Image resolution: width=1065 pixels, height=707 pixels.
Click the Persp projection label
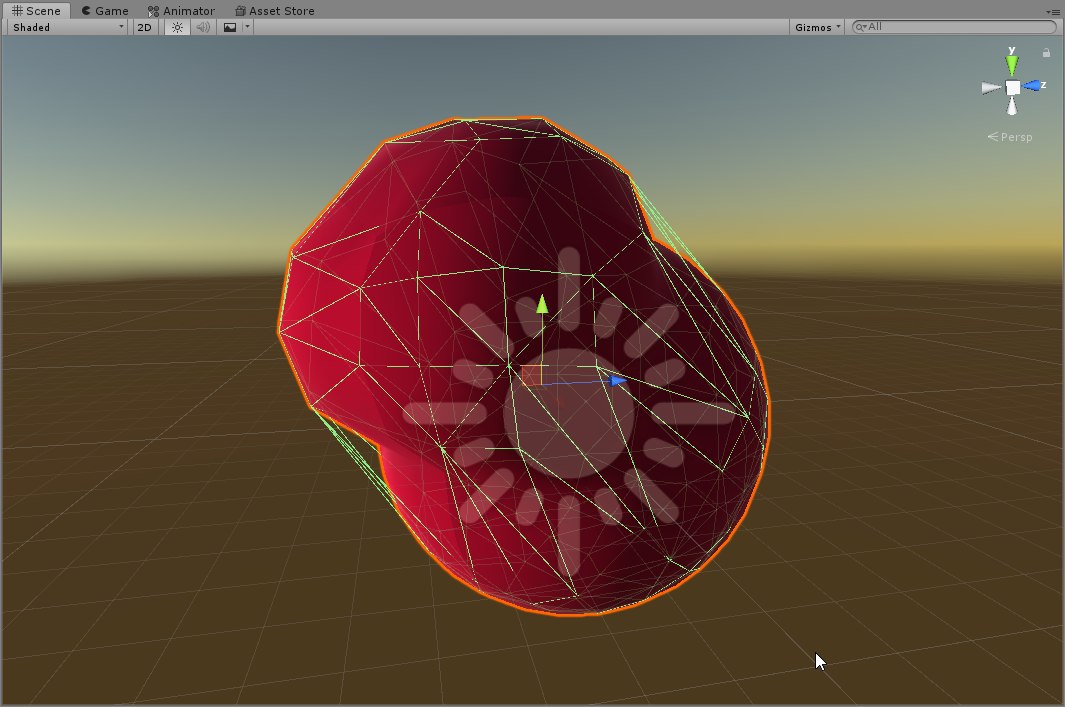coord(1016,137)
